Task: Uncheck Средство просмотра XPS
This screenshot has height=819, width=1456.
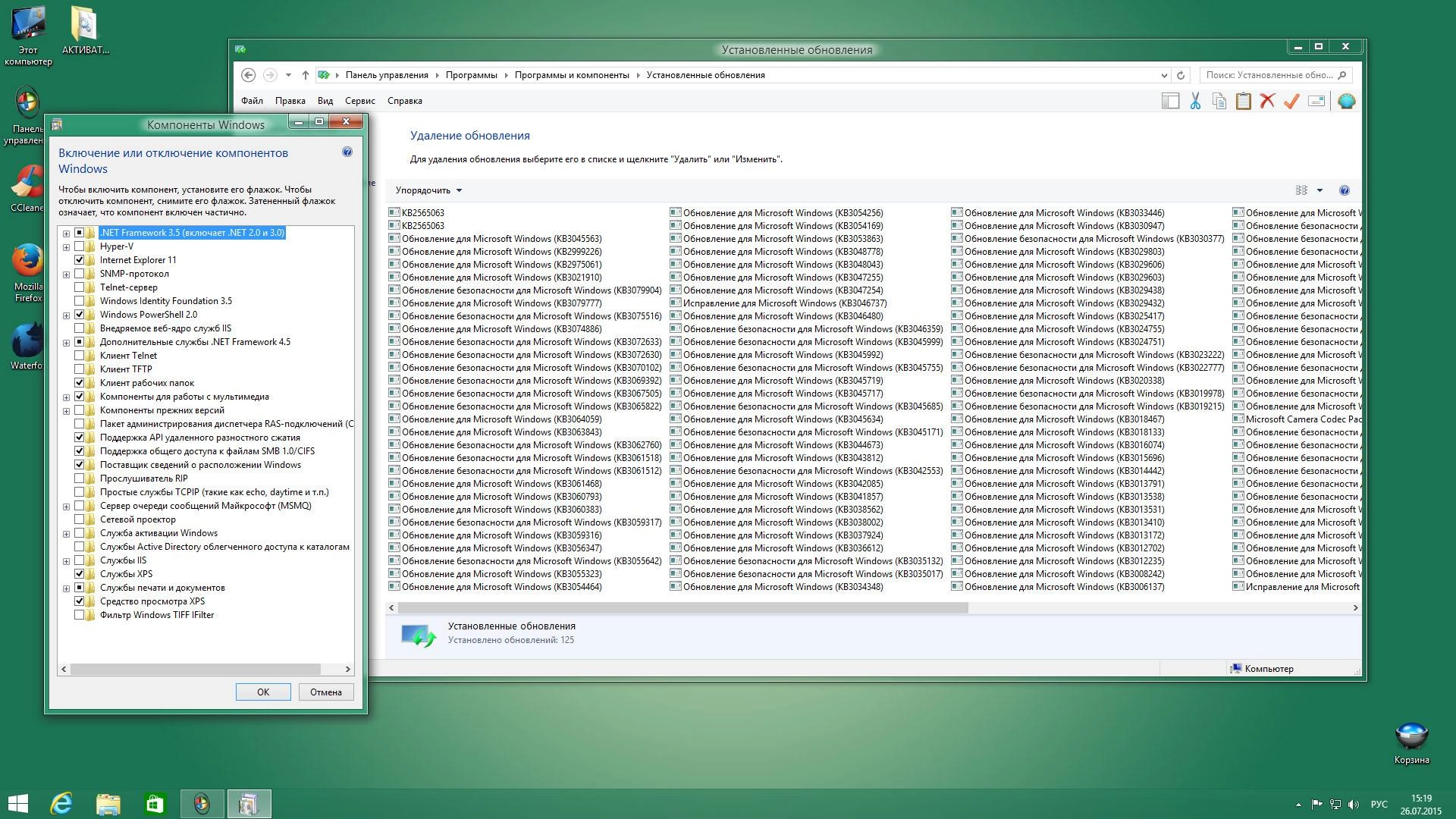Action: point(79,601)
